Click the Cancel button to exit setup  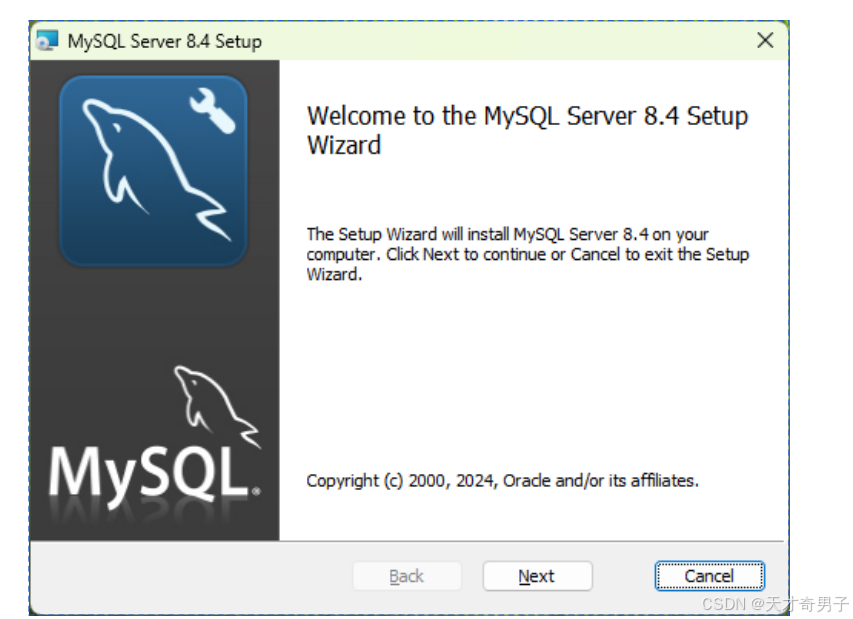709,576
